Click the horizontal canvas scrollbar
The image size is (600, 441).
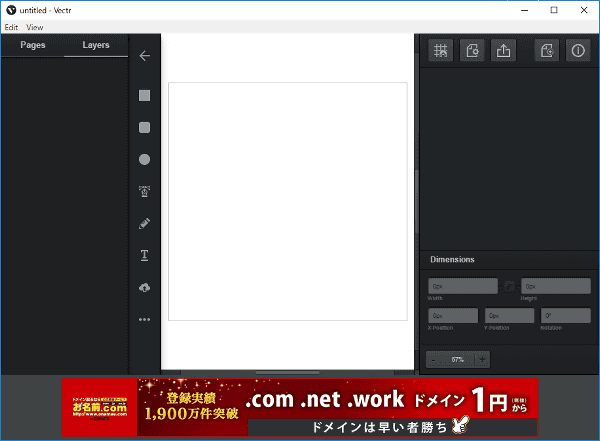pyautogui.click(x=287, y=372)
